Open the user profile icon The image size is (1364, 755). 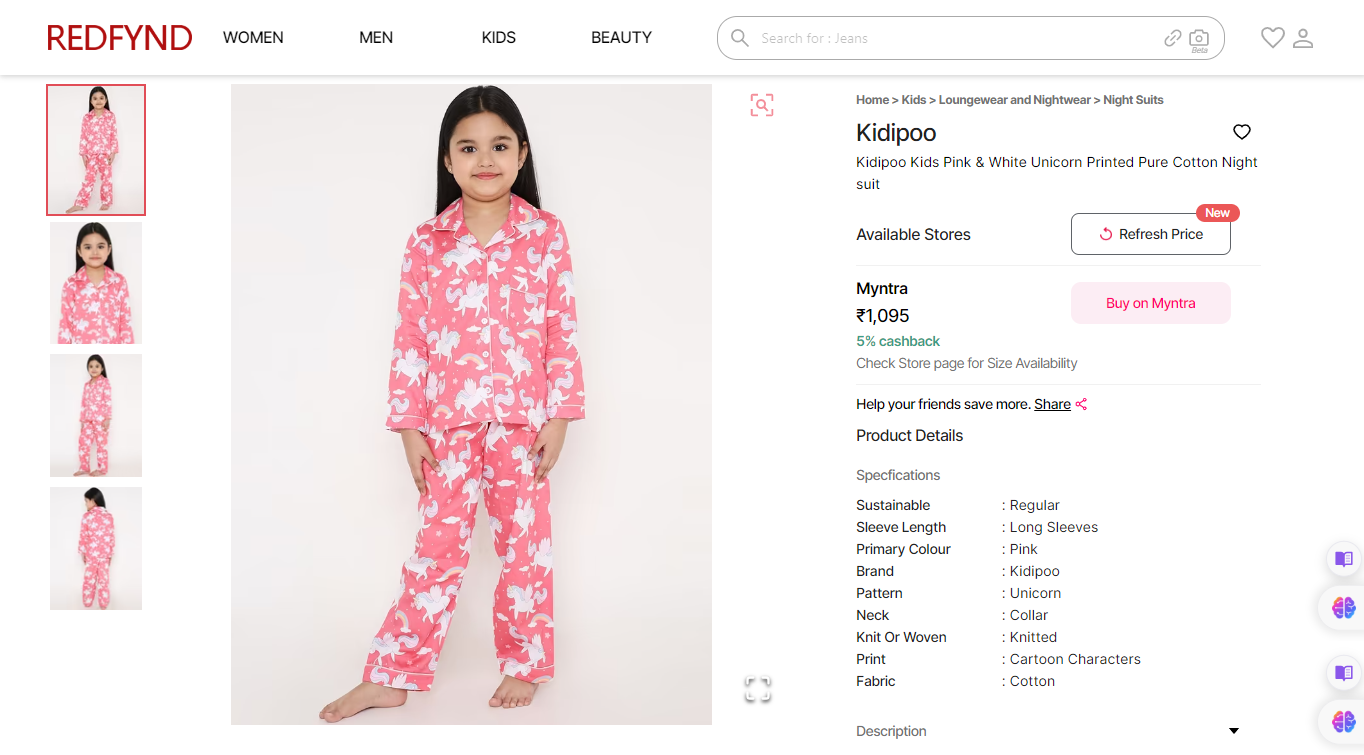pos(1303,38)
